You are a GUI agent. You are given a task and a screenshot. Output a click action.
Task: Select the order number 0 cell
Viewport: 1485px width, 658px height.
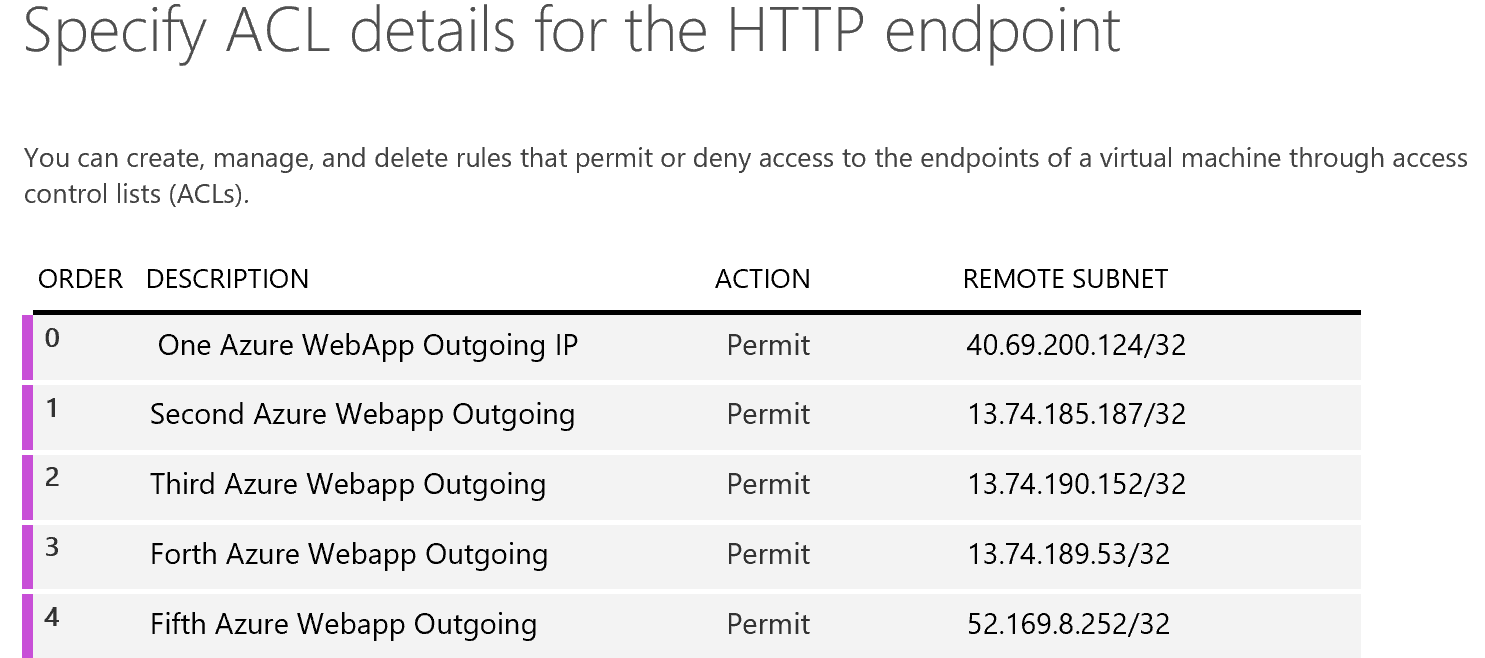click(x=53, y=339)
